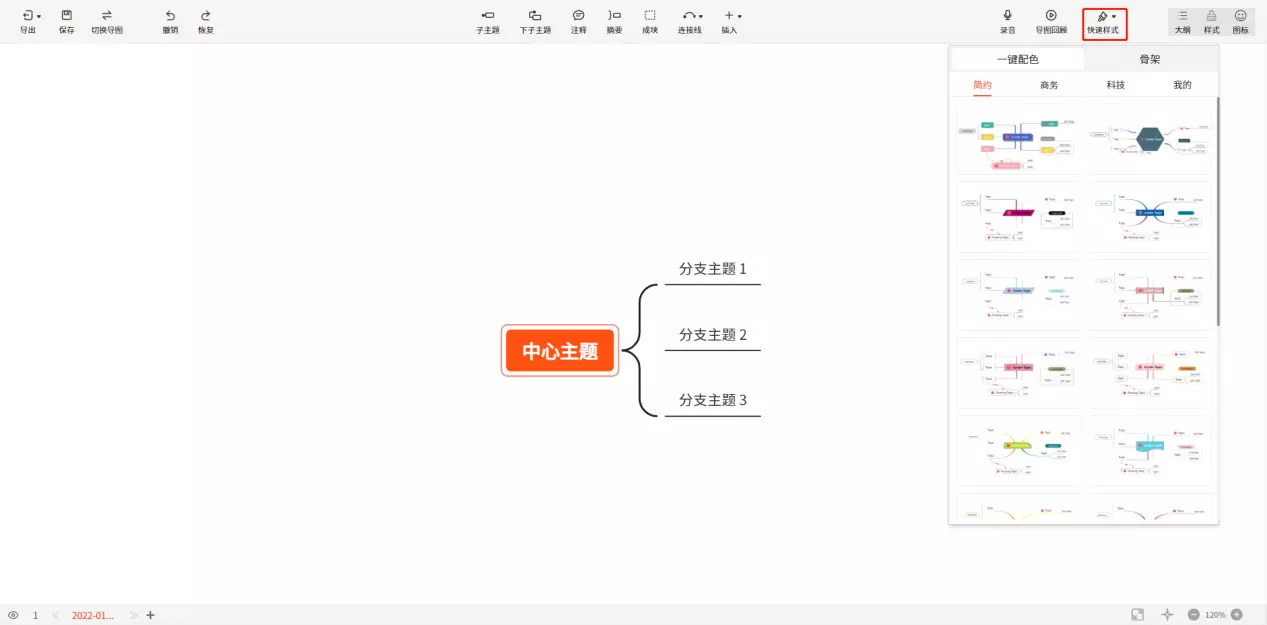Click the 注释 (annotation) bubble icon
The height and width of the screenshot is (625, 1267).
pos(578,16)
